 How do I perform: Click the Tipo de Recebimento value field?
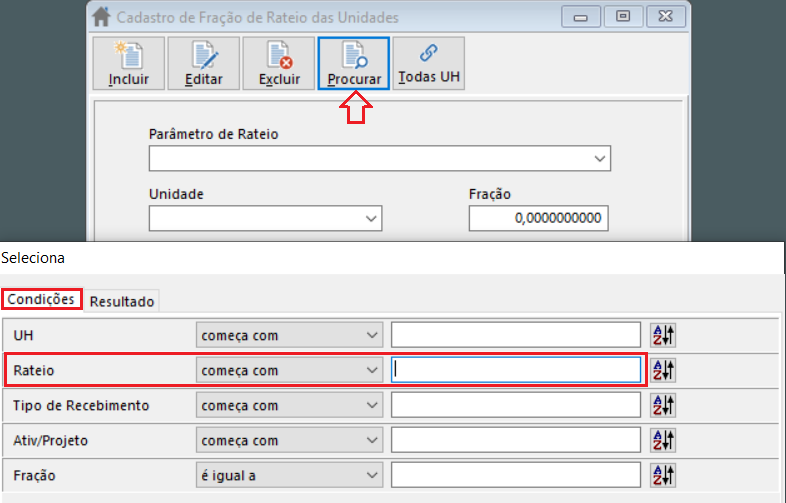point(516,405)
